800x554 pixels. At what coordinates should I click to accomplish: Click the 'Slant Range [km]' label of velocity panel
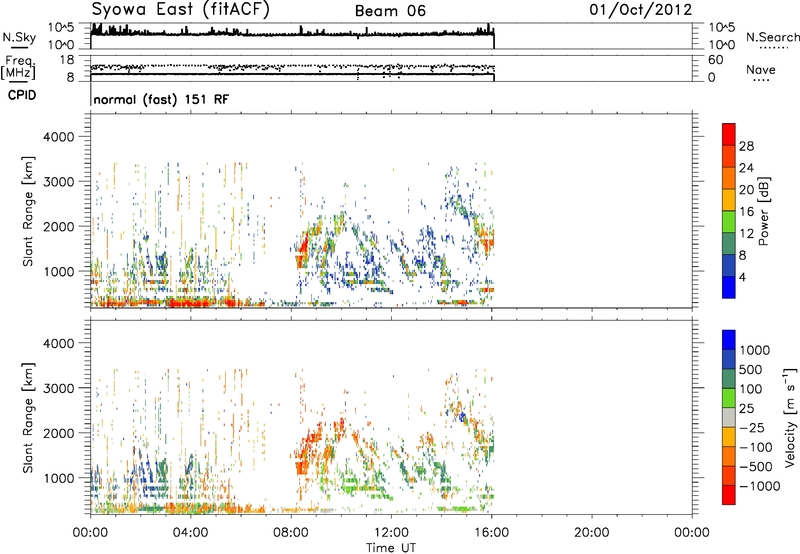tap(28, 418)
